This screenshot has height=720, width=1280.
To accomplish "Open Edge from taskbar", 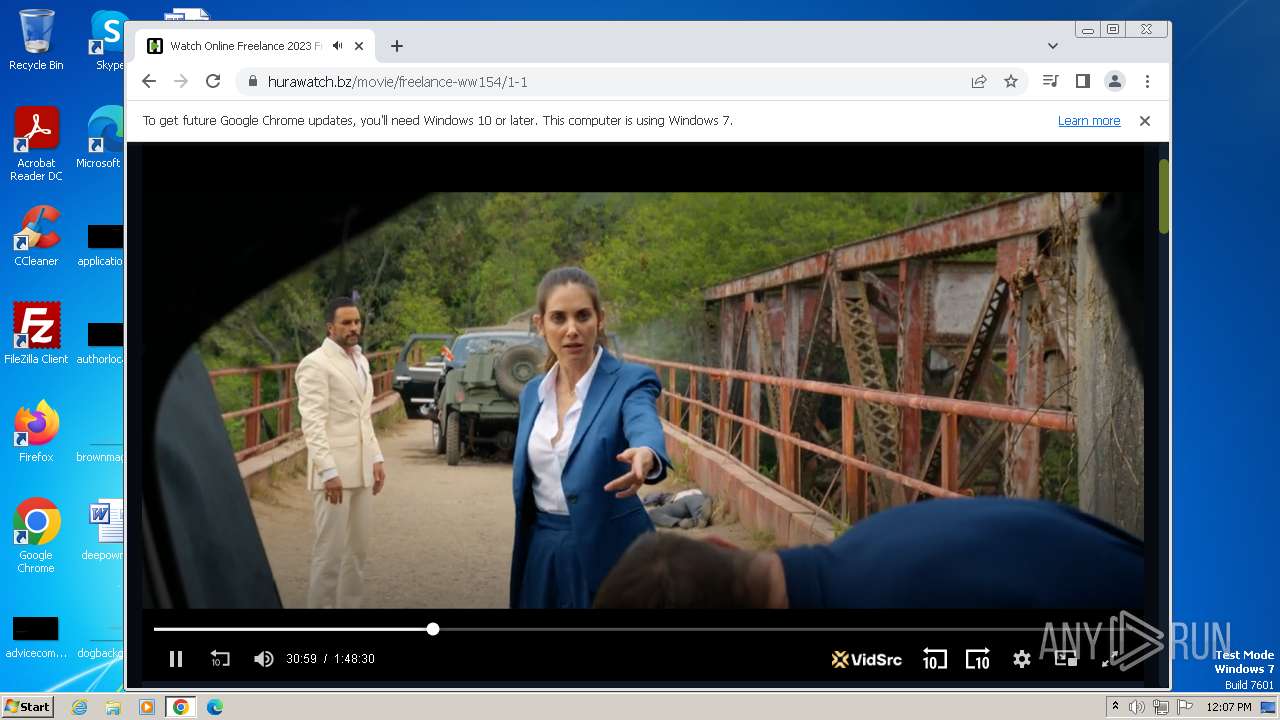I will pos(214,707).
